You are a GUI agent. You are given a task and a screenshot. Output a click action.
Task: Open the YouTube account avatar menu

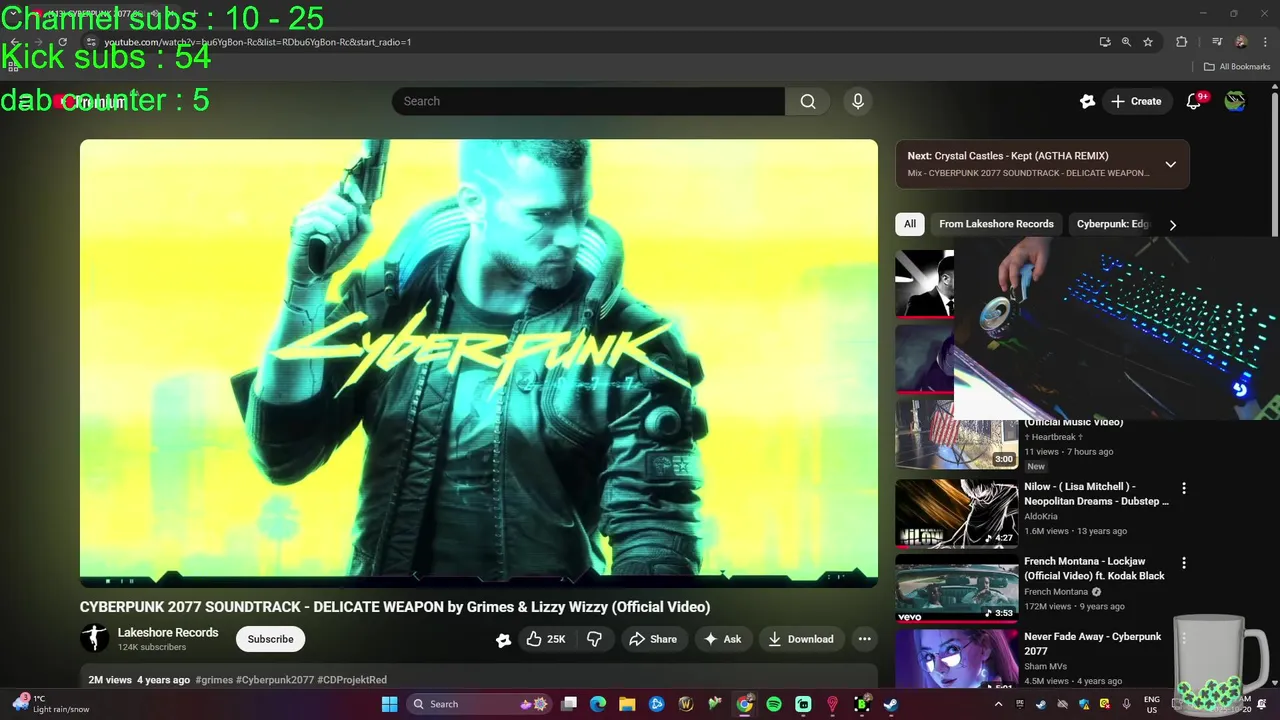[1235, 101]
